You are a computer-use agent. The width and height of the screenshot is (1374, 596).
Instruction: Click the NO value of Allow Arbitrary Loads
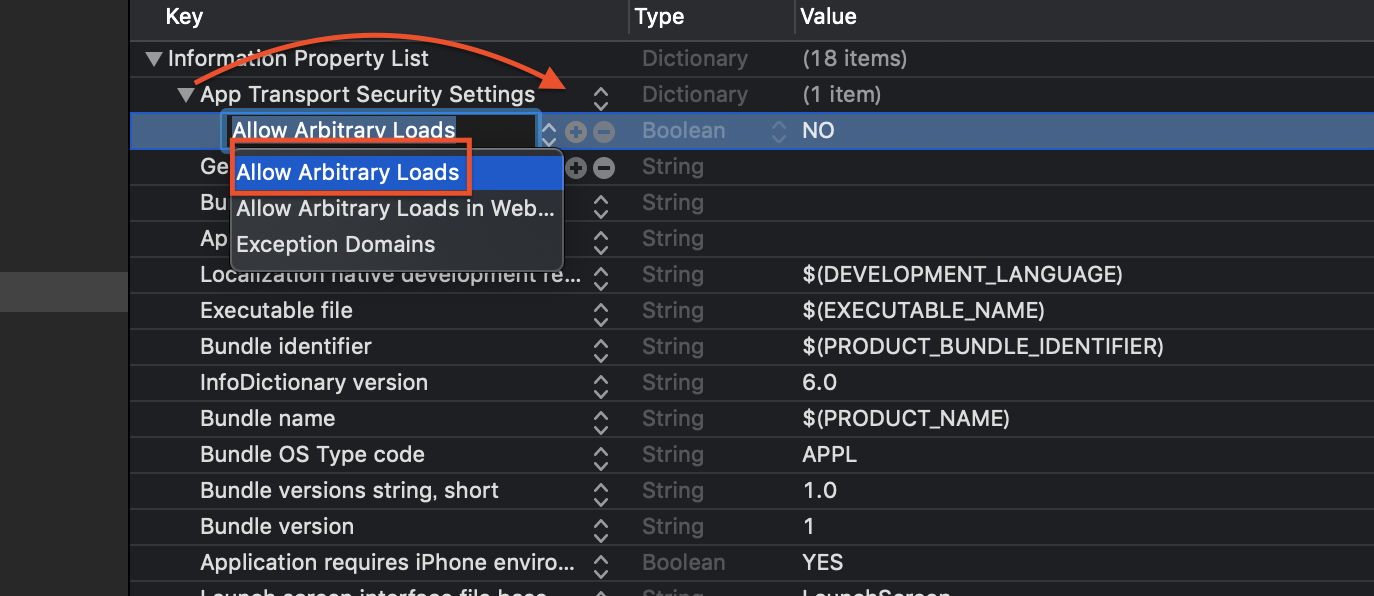[x=818, y=131]
